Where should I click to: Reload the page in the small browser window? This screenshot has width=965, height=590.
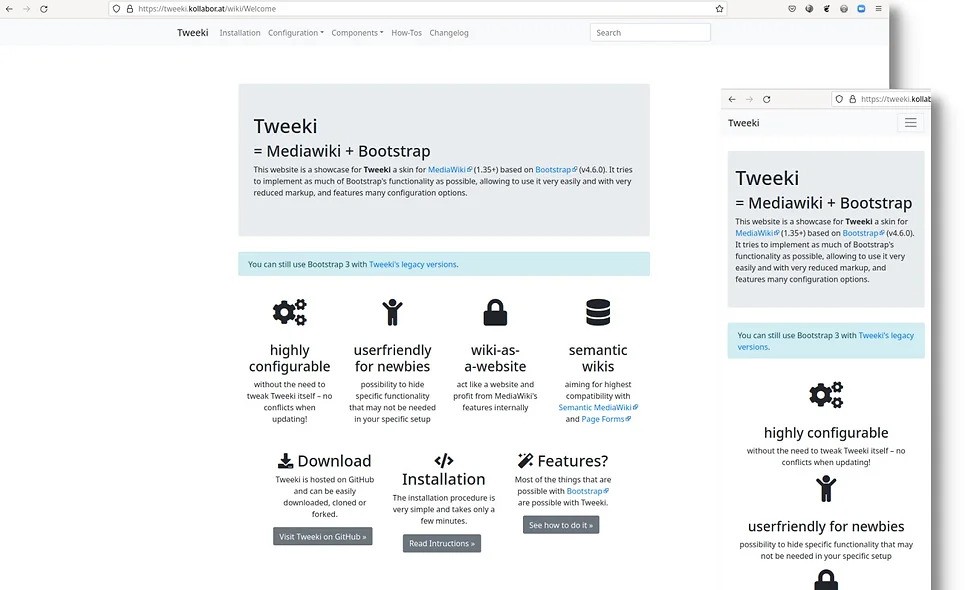766,99
